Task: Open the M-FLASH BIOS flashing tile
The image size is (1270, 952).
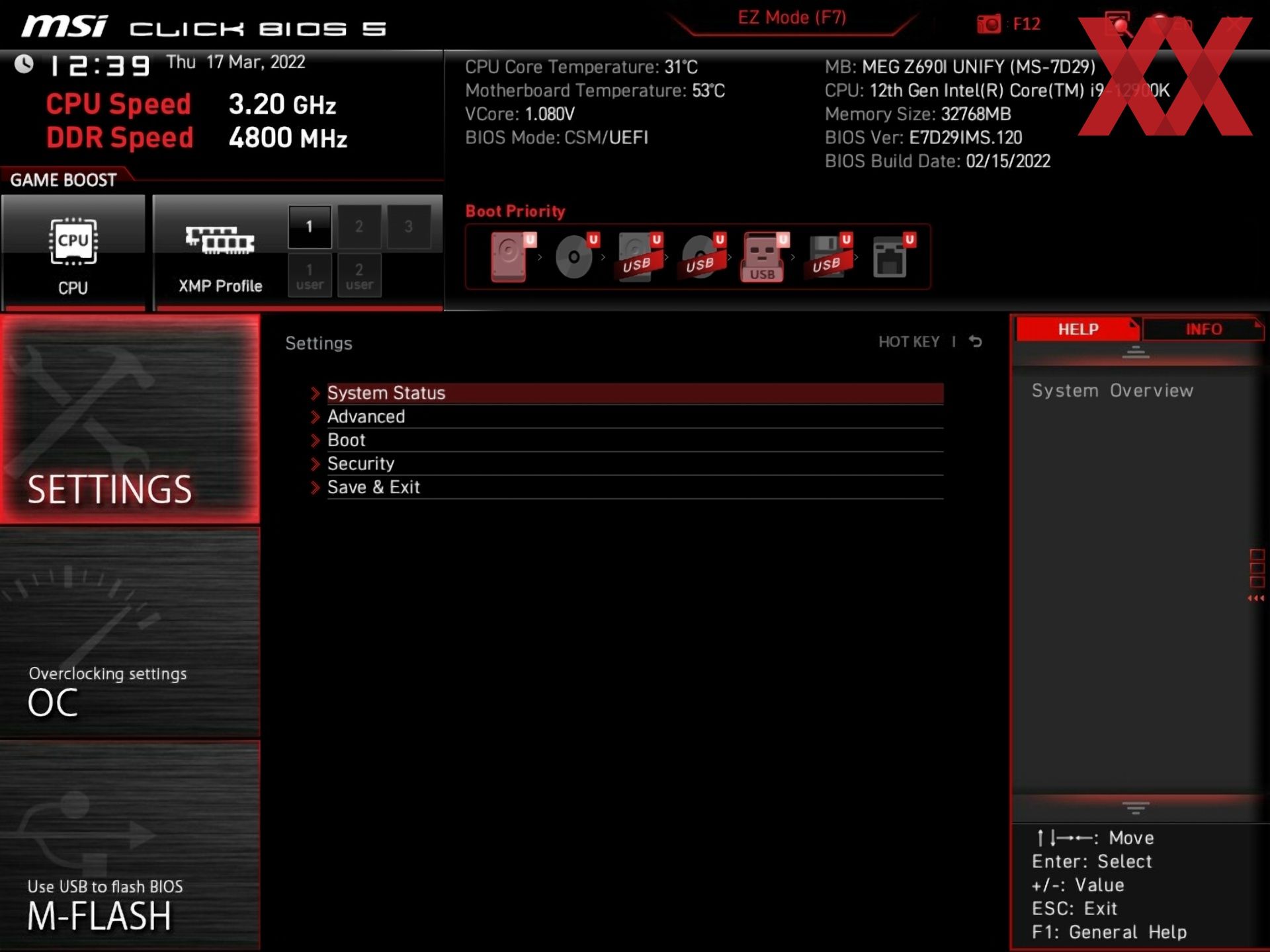Action: point(130,845)
